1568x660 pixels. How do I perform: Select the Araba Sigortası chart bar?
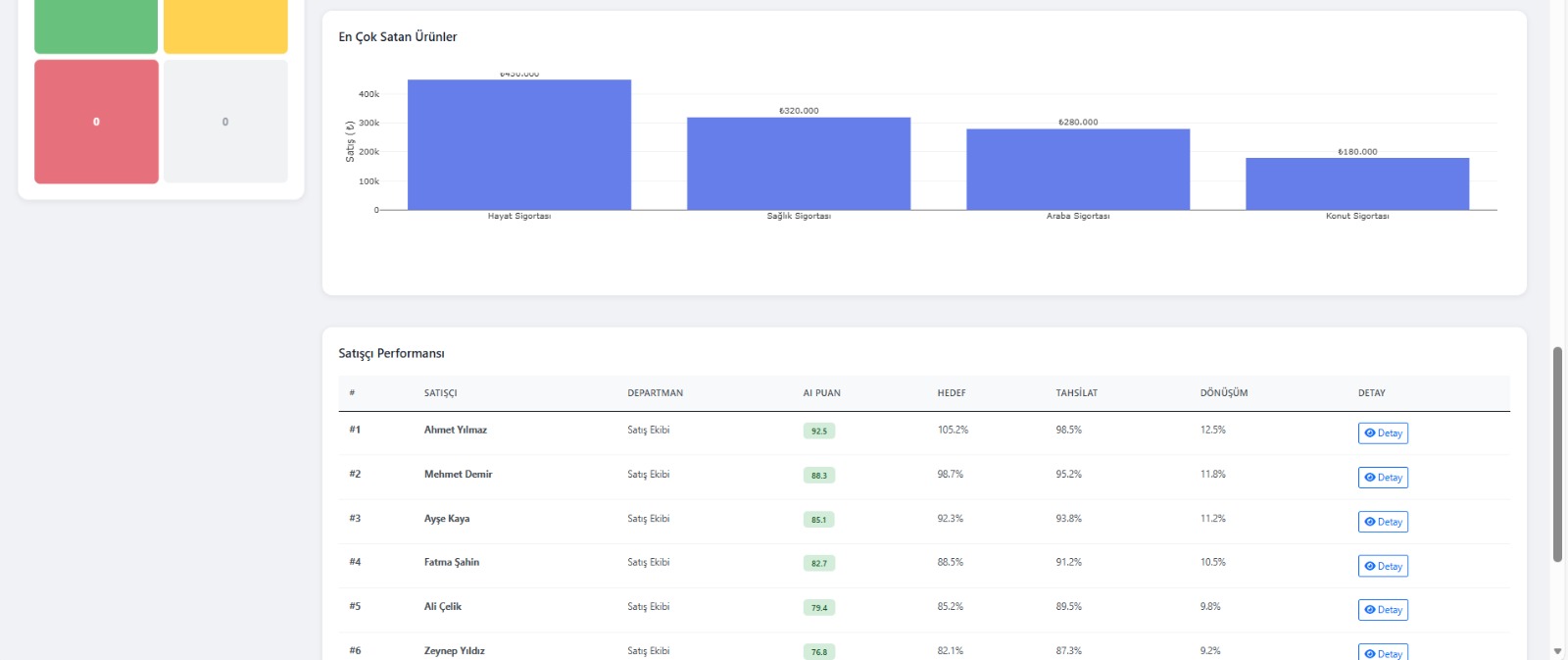pyautogui.click(x=1077, y=170)
